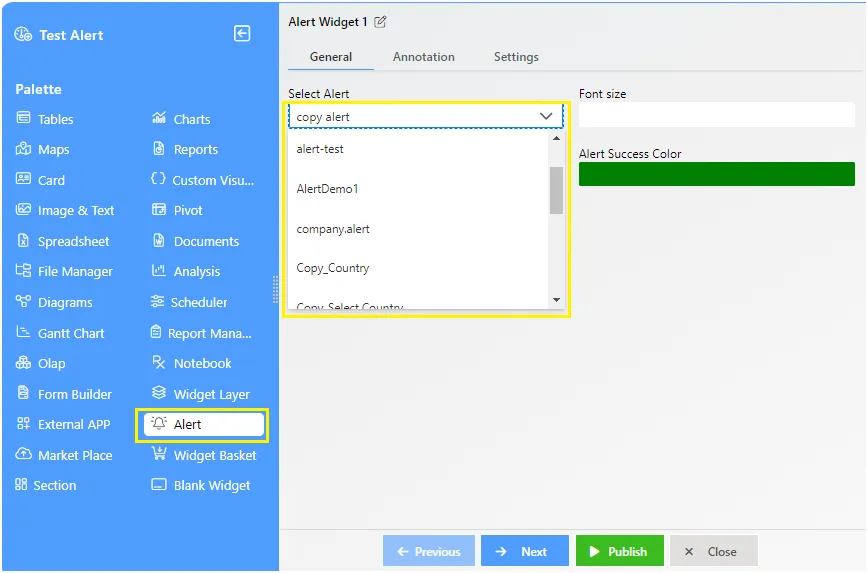Open the Widget Basket
868x573 pixels.
coord(204,455)
